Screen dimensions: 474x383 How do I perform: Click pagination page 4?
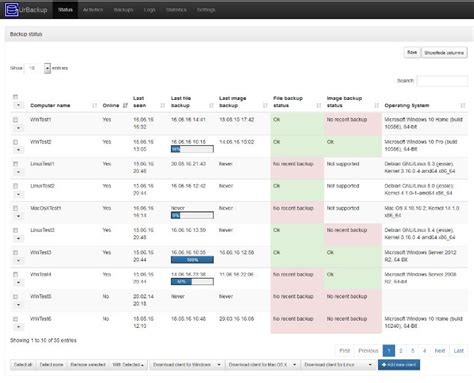[x=424, y=351]
